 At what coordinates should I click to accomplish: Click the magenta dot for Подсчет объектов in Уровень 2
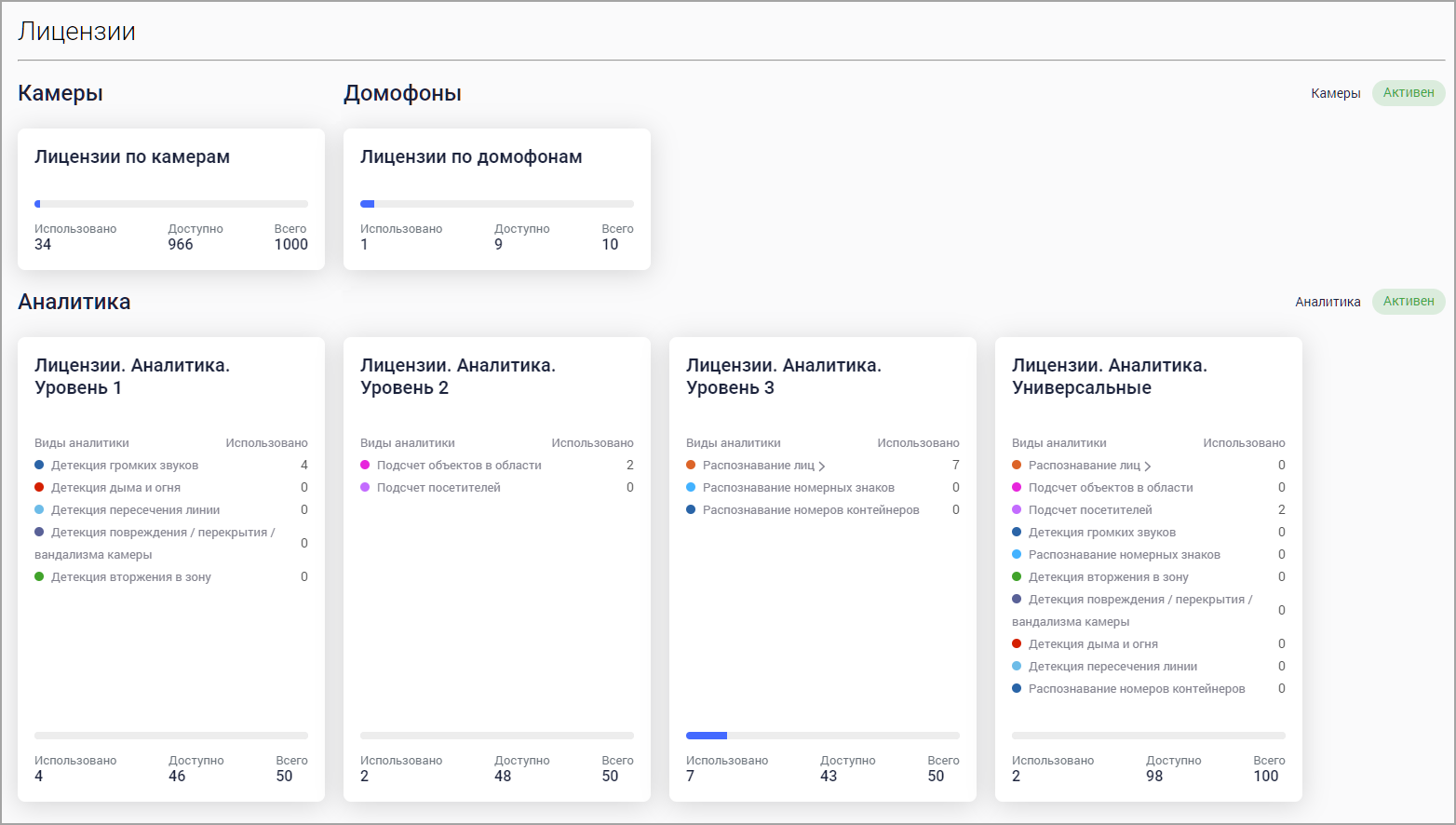(x=365, y=466)
